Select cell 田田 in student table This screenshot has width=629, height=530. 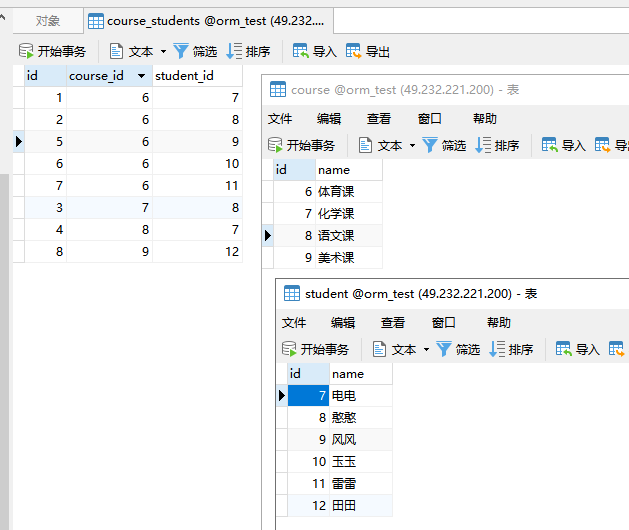coord(361,506)
